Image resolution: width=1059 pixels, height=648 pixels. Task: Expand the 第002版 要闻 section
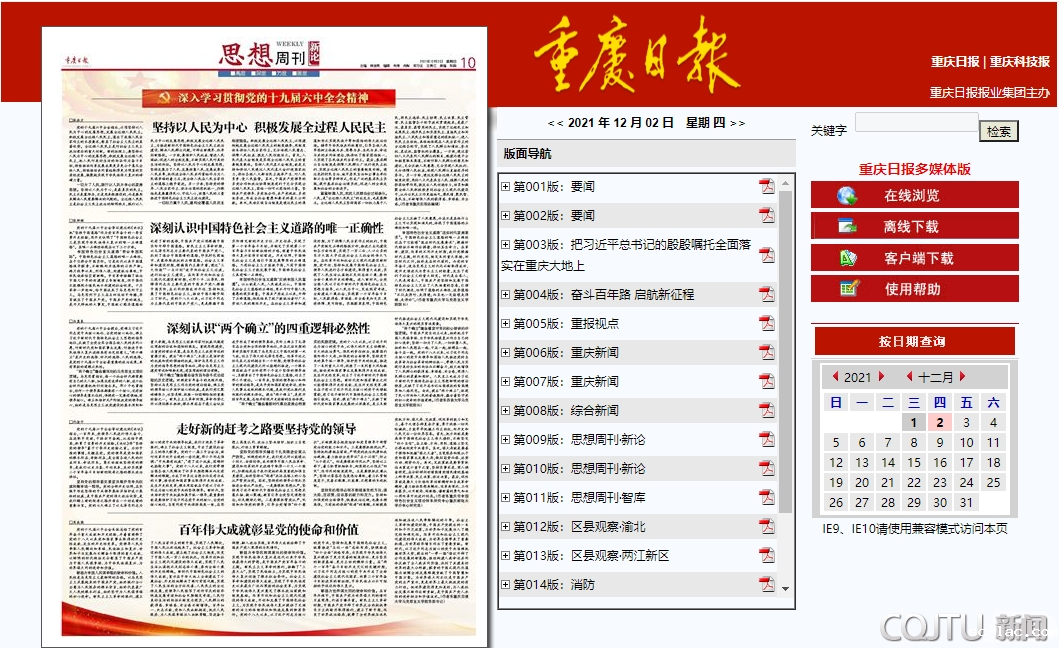506,216
